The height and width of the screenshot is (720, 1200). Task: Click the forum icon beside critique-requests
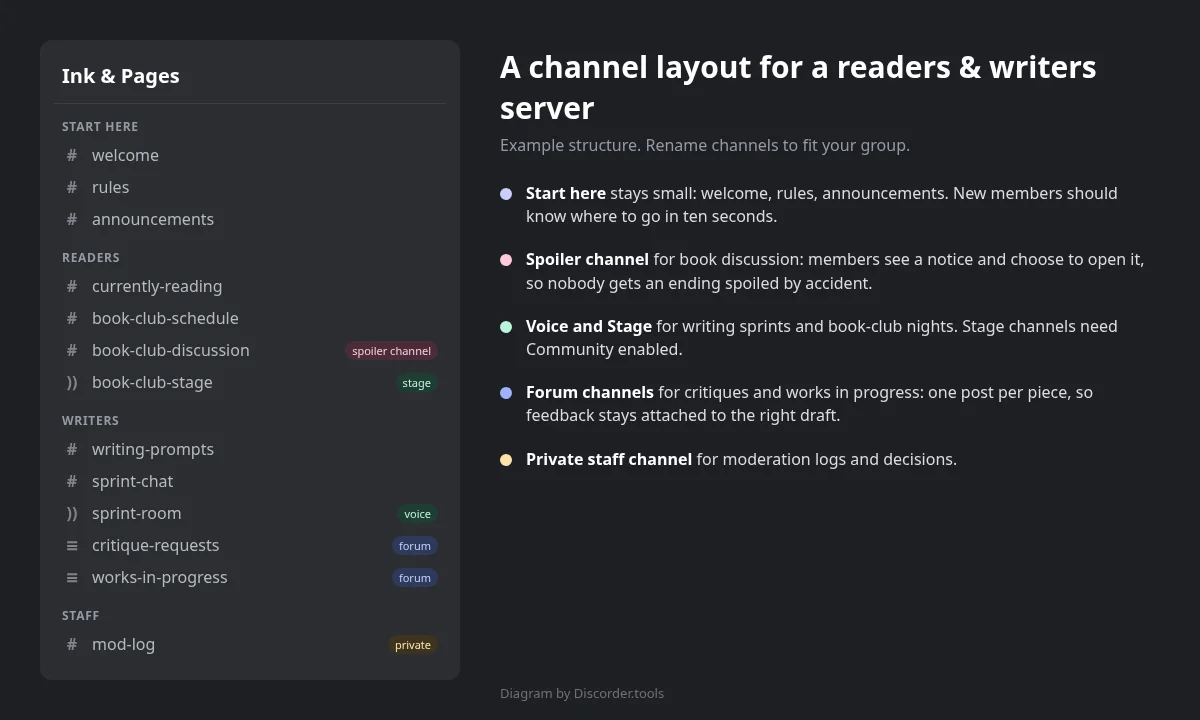coord(72,545)
